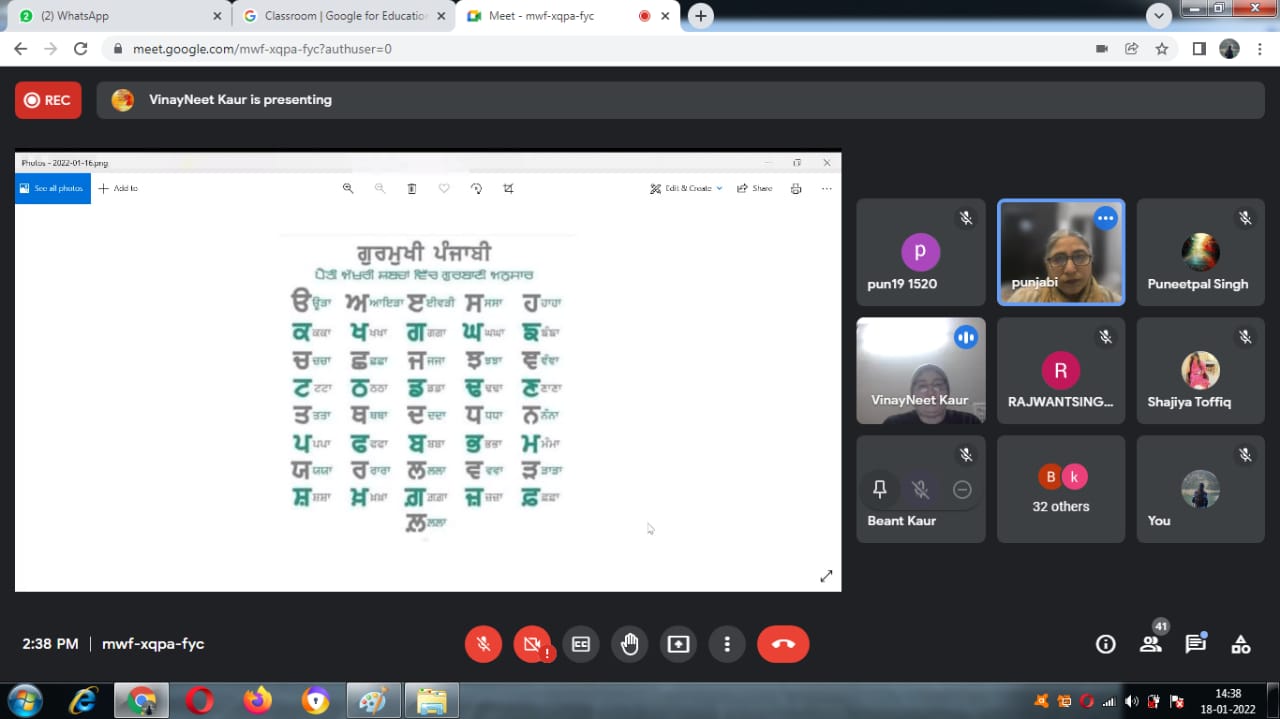Open Chrome tab search dropdown arrow
1280x719 pixels.
(1158, 16)
